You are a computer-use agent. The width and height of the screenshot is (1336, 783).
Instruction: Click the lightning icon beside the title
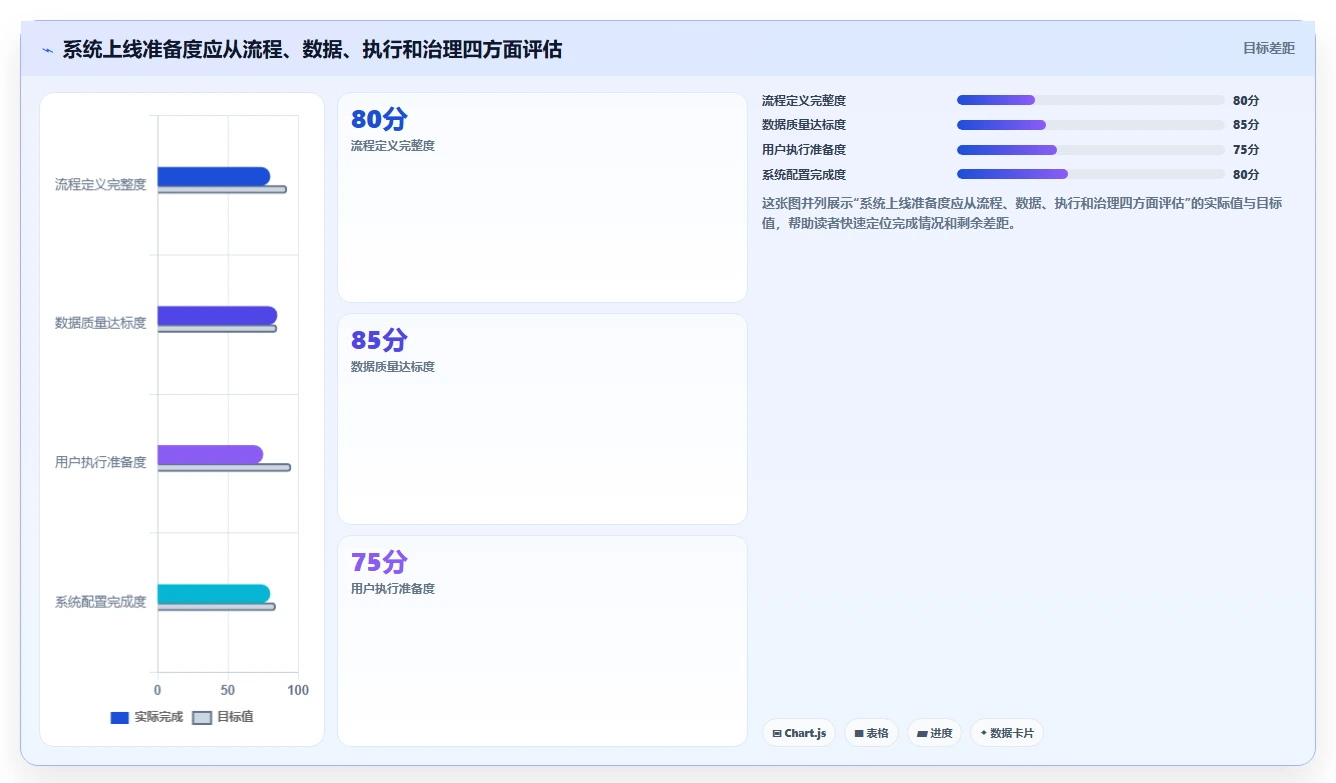pos(47,49)
